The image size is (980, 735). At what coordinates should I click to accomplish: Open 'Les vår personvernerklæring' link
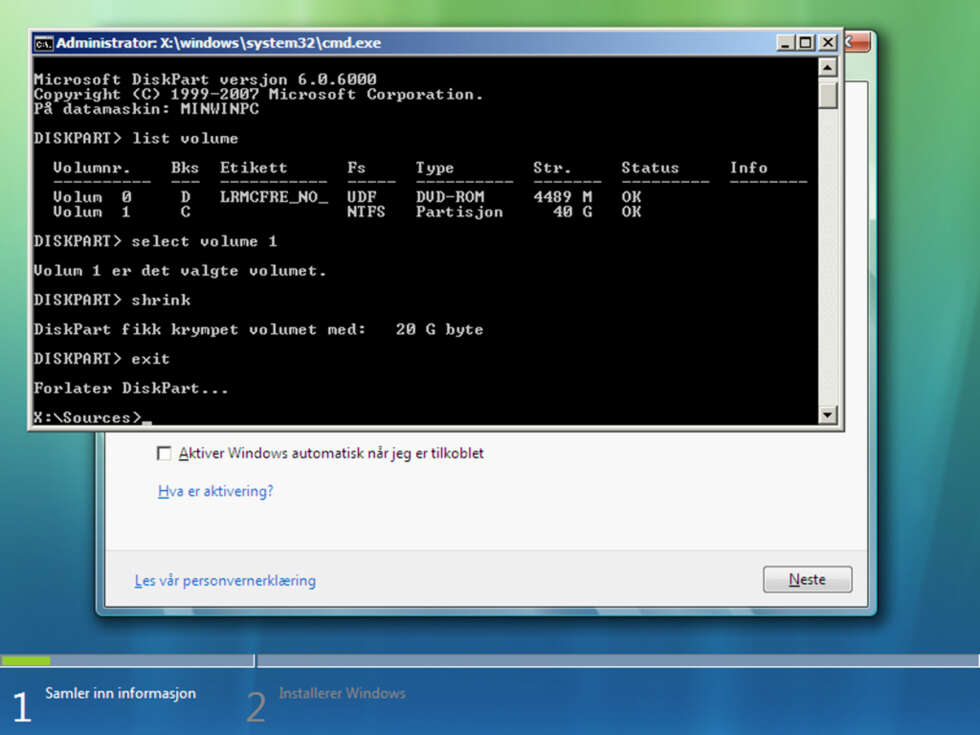[x=225, y=581]
